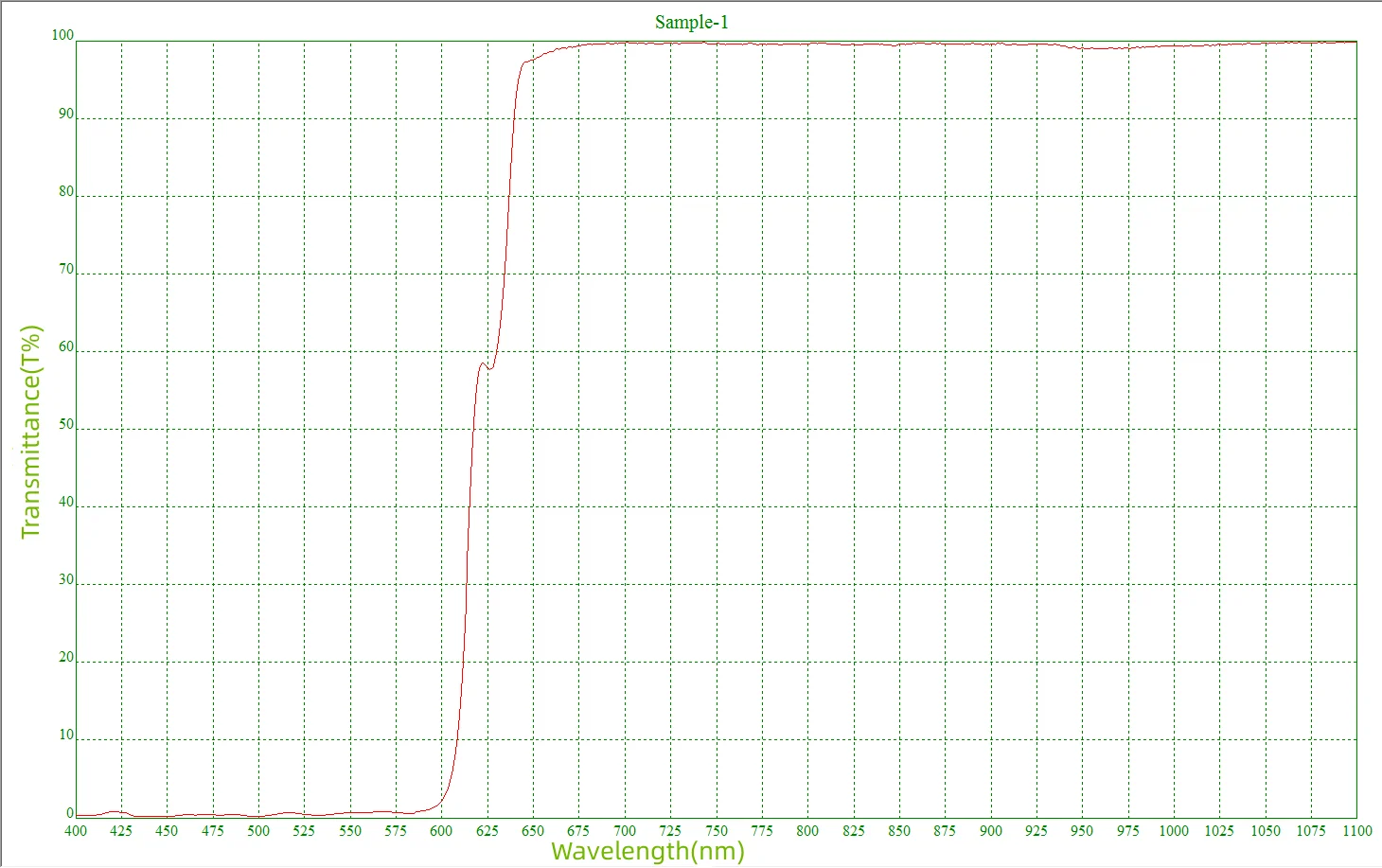Click the 80 transmittance tick label
This screenshot has height=868, width=1382.
[66, 191]
